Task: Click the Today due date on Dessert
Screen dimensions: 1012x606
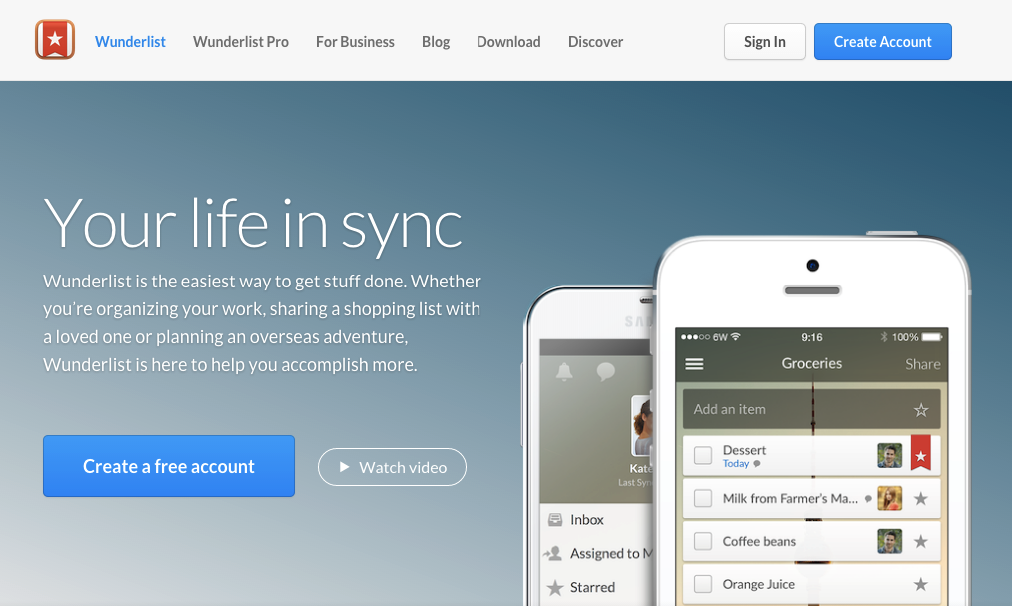Action: (736, 463)
